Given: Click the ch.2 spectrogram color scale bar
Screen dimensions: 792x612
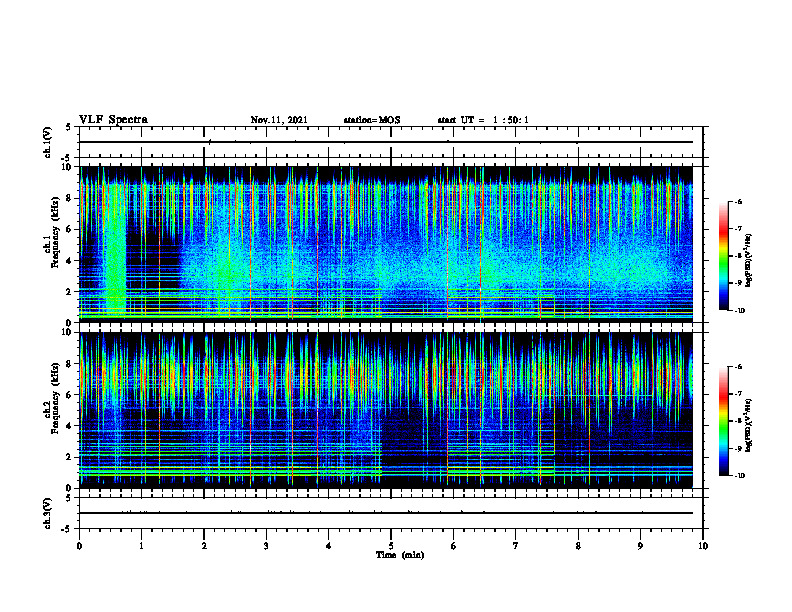Looking at the screenshot, I should (x=723, y=421).
